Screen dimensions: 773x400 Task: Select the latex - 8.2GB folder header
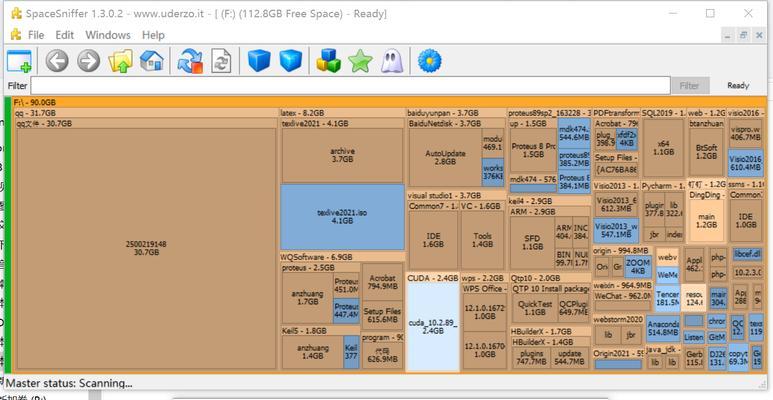pos(342,113)
